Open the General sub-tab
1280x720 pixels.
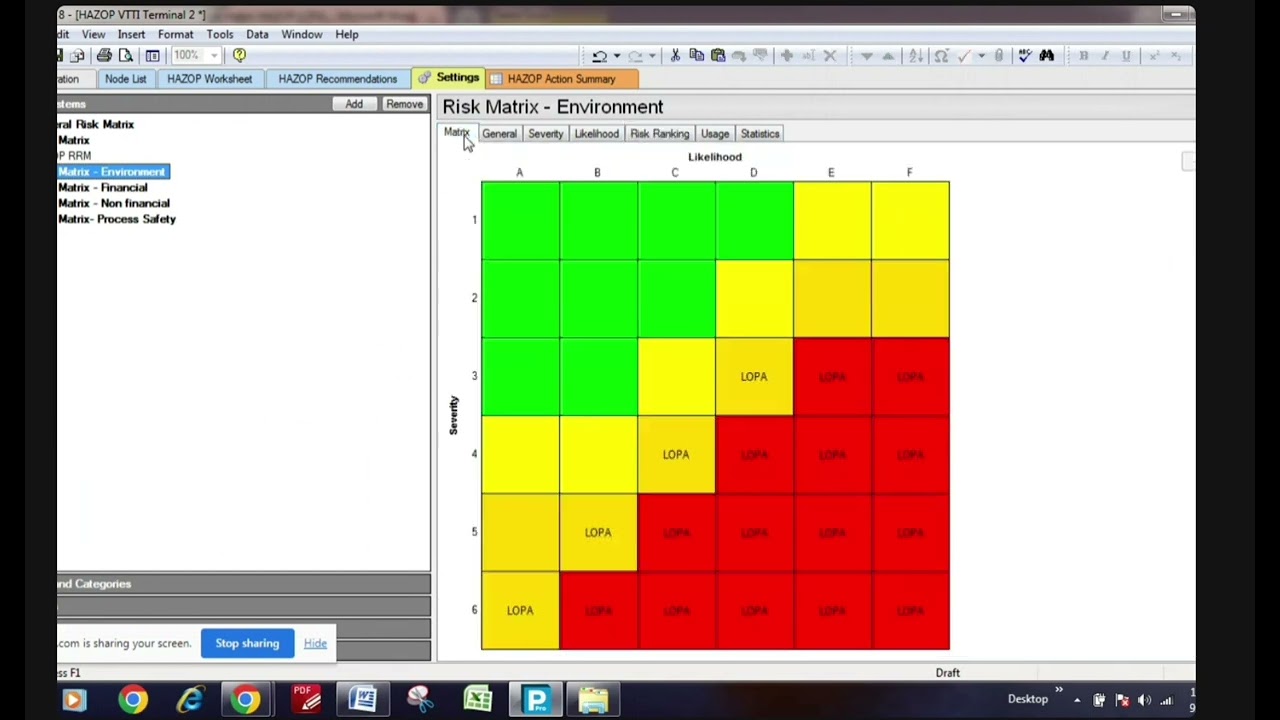(x=499, y=134)
